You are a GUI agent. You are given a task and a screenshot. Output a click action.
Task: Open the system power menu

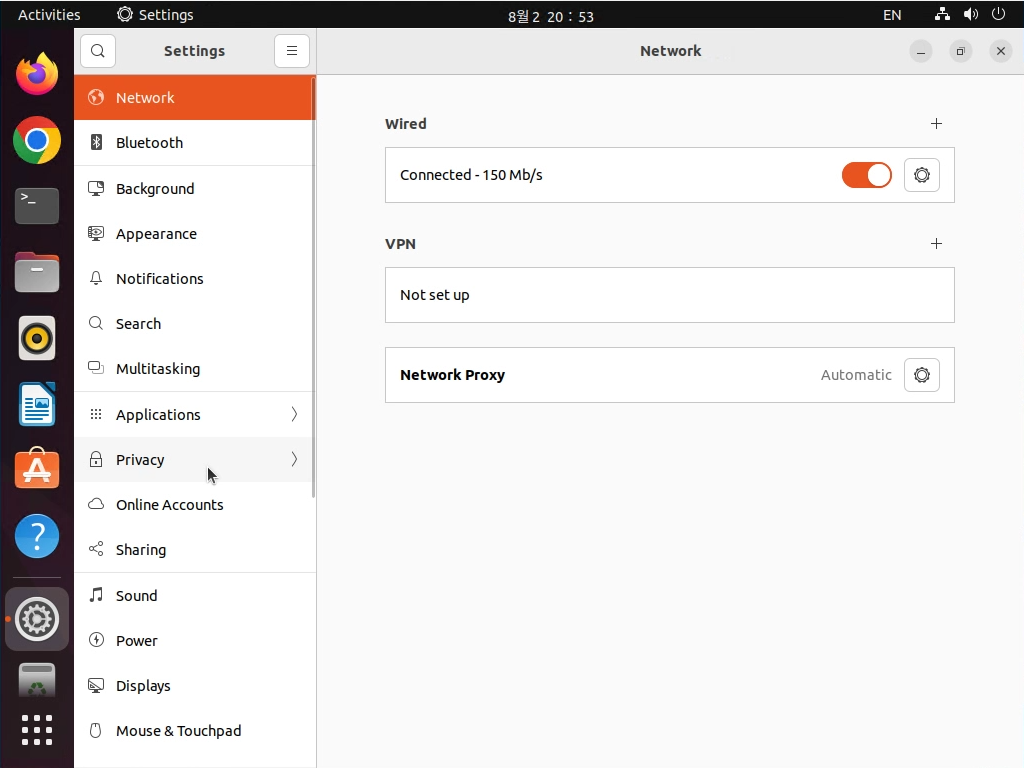[998, 14]
